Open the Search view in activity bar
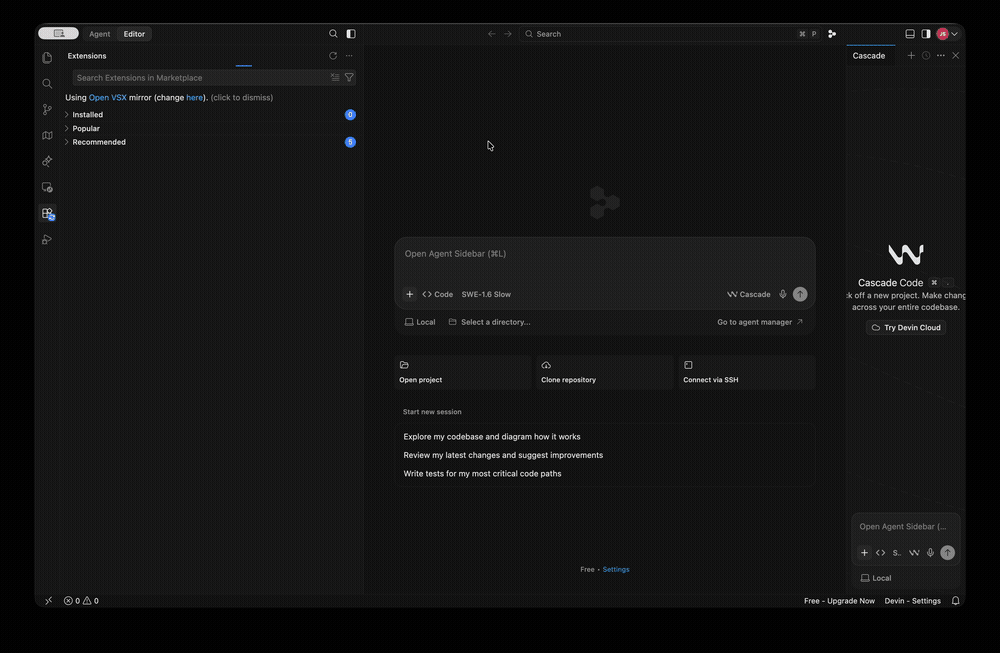Screen dimensions: 1000x653 coord(47,84)
